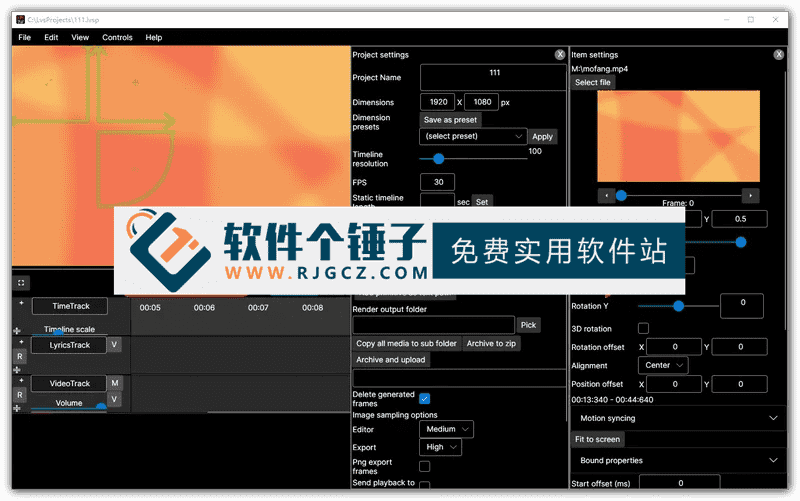Viewport: 800px width, 501px height.
Task: Expand the Motion syncing section
Action: coord(679,418)
